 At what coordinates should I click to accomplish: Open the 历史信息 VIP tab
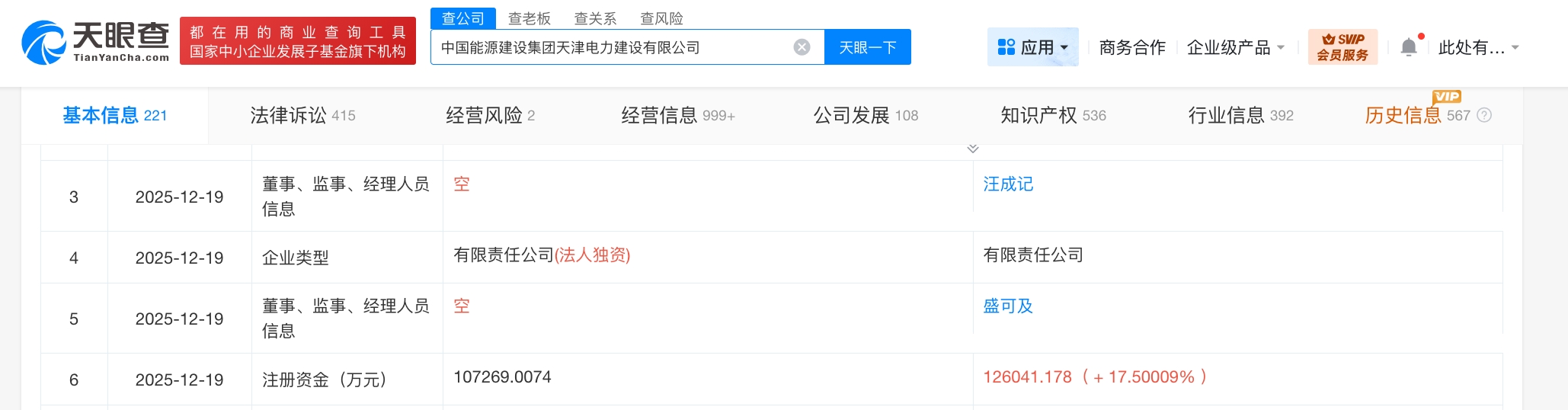tap(1403, 115)
